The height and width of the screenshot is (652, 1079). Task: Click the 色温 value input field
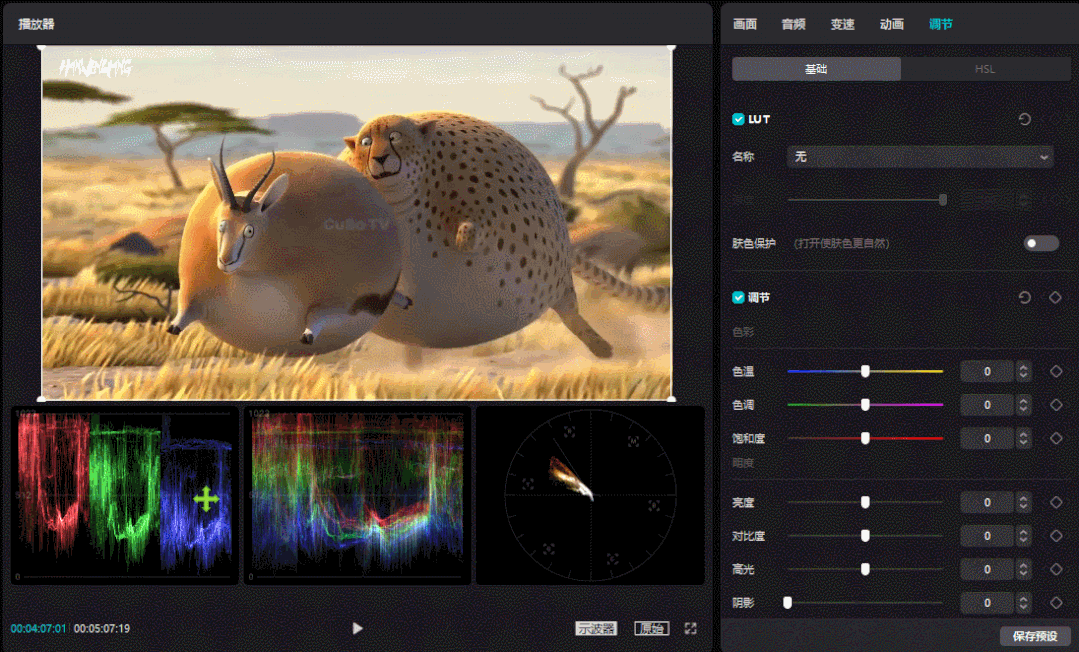987,372
